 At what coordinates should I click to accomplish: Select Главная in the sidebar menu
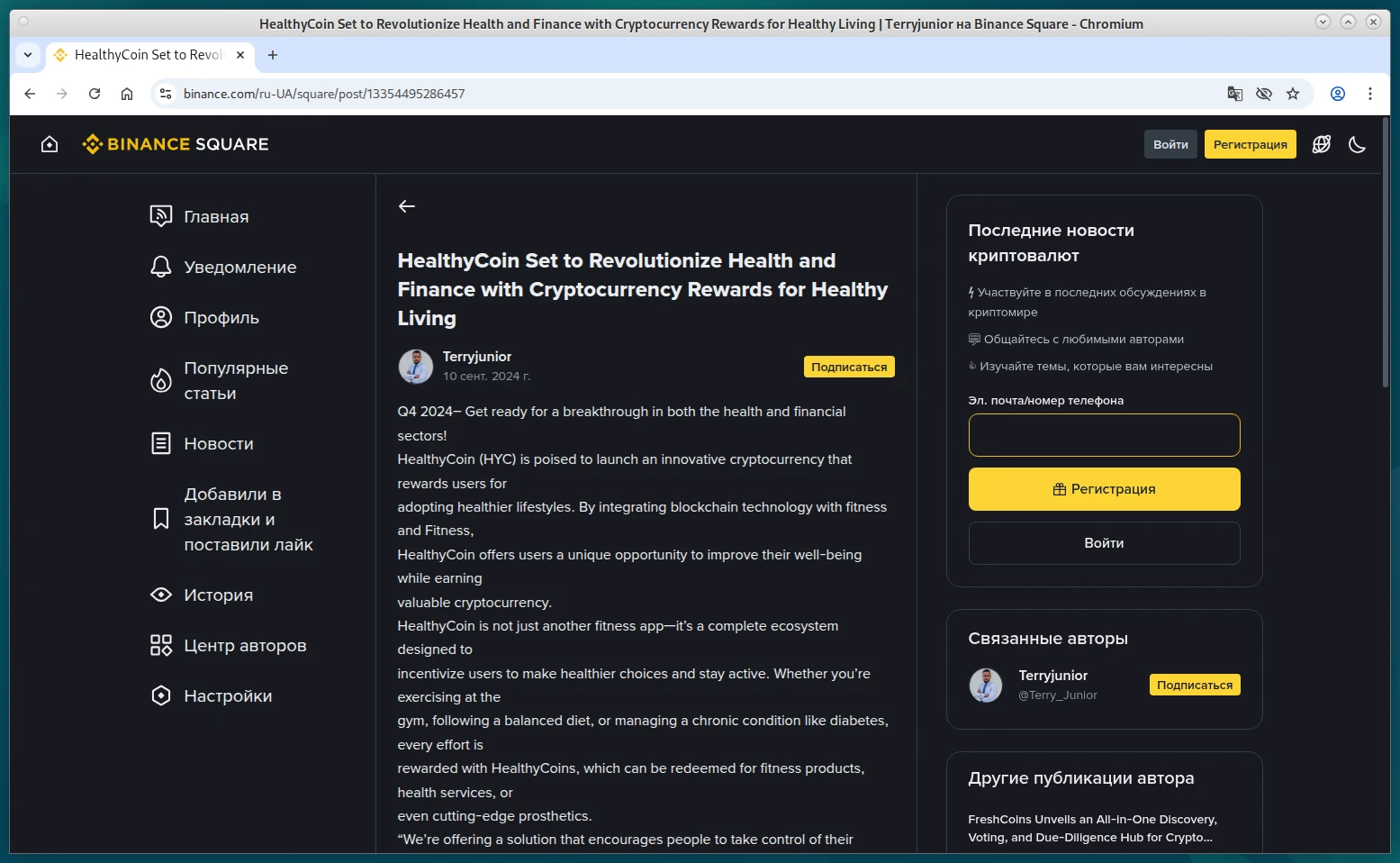click(x=216, y=217)
